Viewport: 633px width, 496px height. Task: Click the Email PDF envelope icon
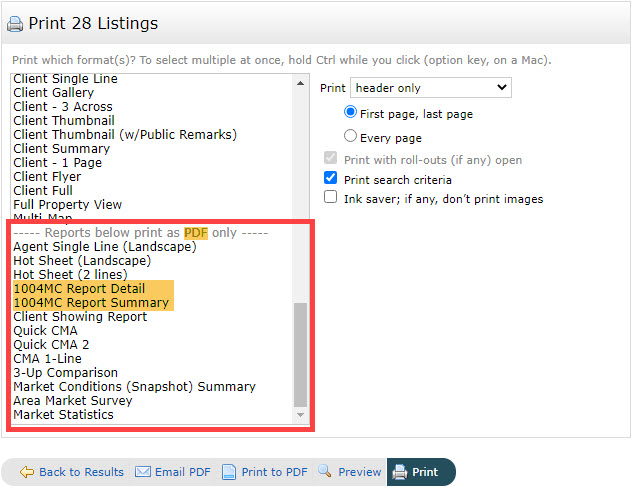143,472
